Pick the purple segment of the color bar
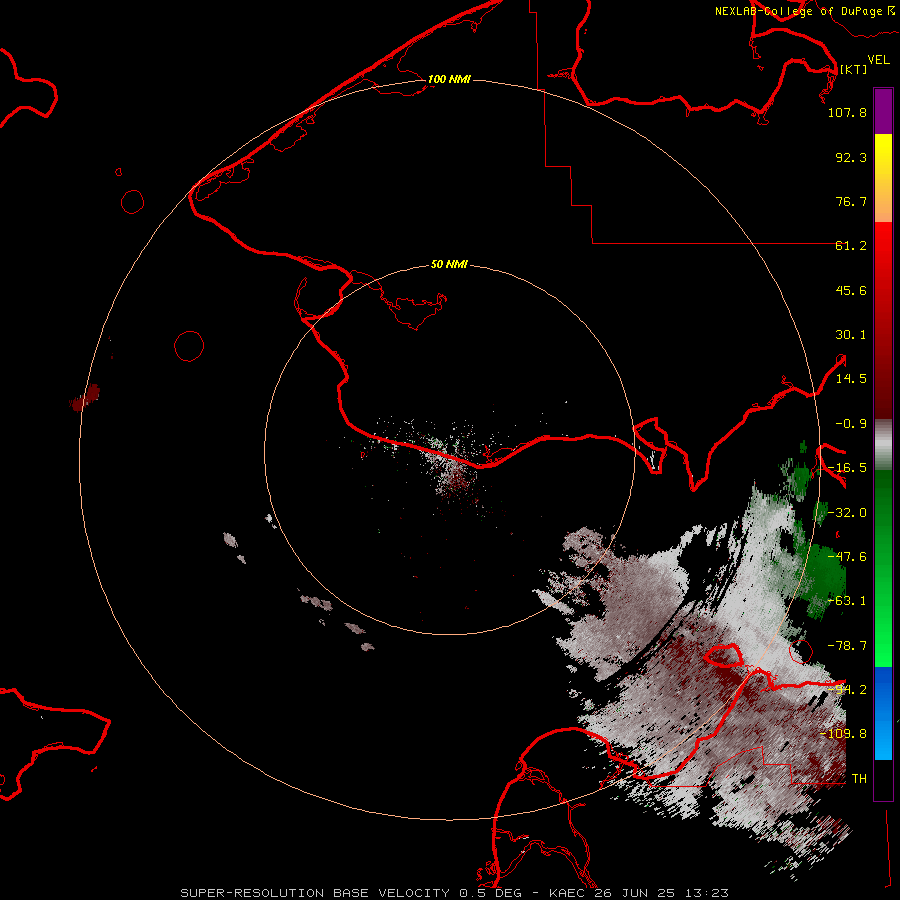The image size is (900, 900). click(883, 111)
